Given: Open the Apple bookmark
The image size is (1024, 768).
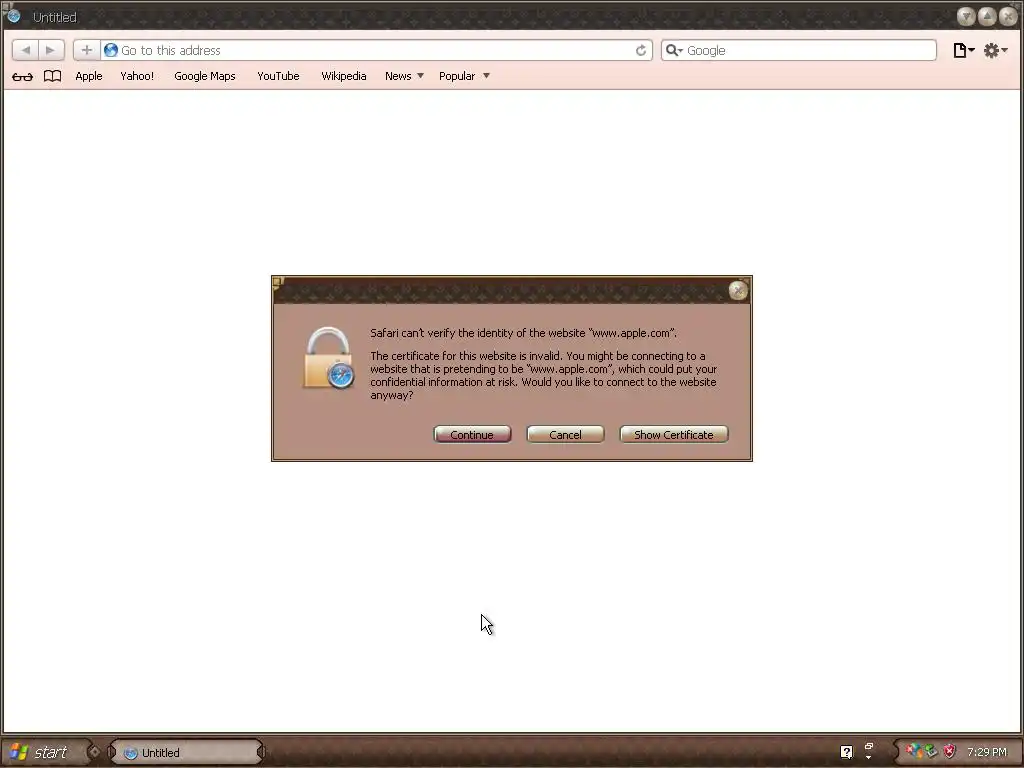Looking at the screenshot, I should click(x=89, y=76).
